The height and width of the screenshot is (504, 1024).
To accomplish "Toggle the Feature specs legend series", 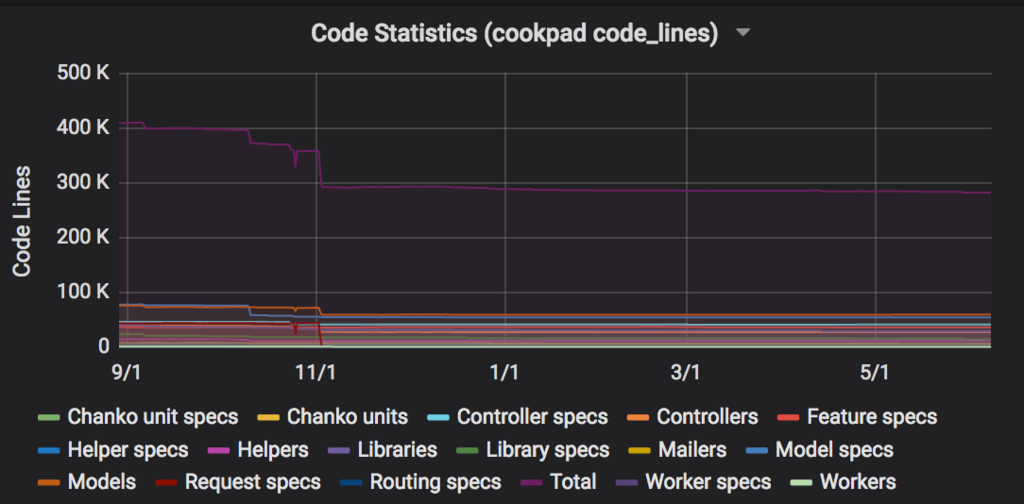I will click(872, 417).
